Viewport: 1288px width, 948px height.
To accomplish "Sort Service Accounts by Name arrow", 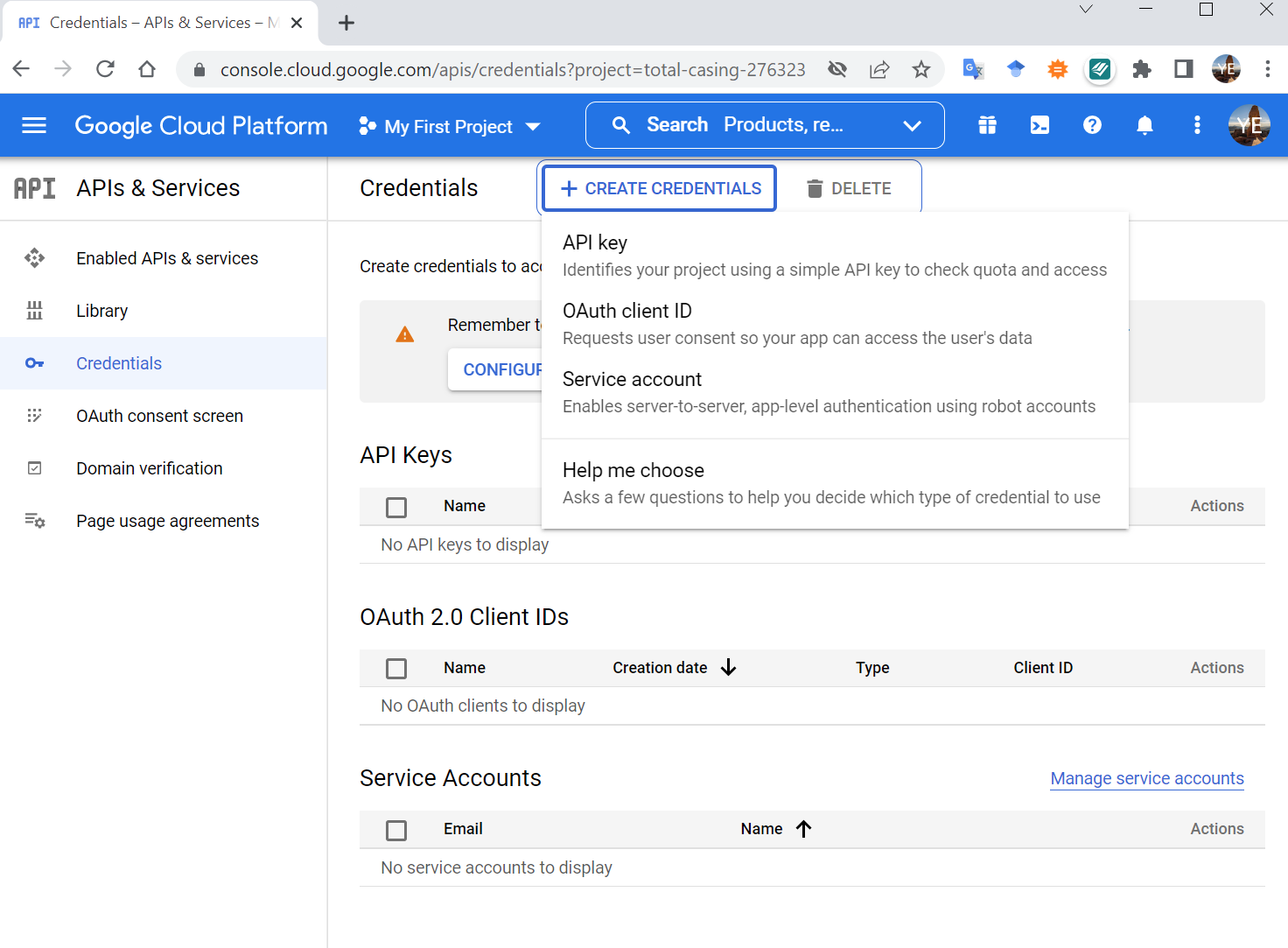I will tap(803, 829).
